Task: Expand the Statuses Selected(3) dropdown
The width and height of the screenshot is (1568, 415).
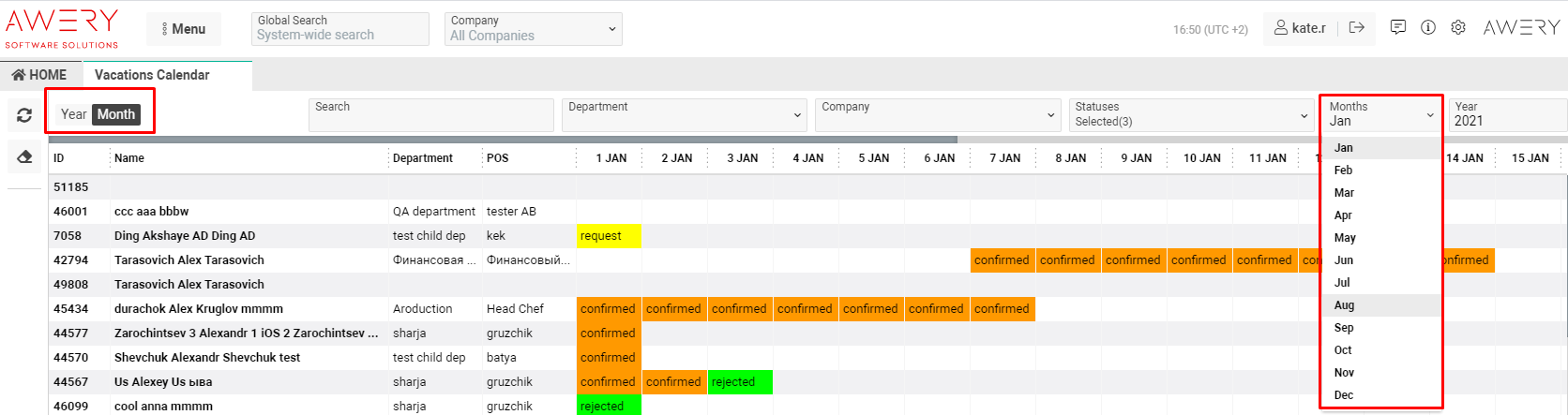Action: point(1190,115)
